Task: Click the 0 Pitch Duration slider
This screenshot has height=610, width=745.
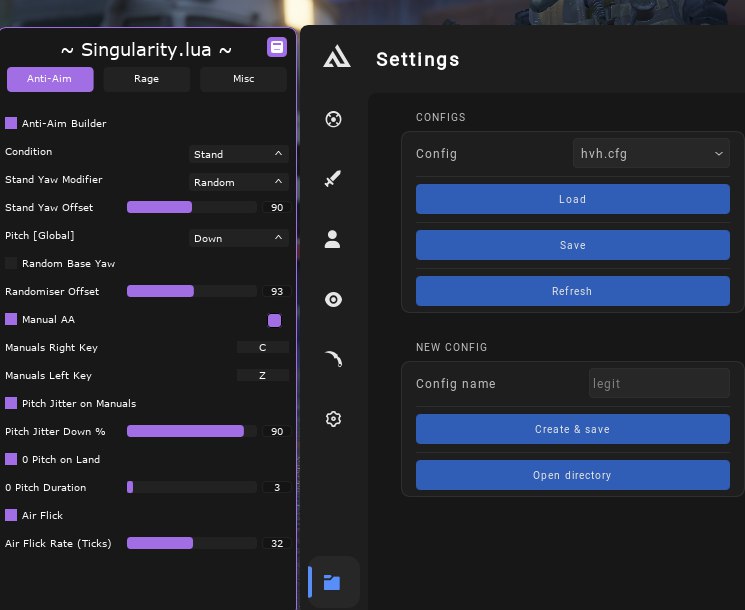Action: pos(192,487)
